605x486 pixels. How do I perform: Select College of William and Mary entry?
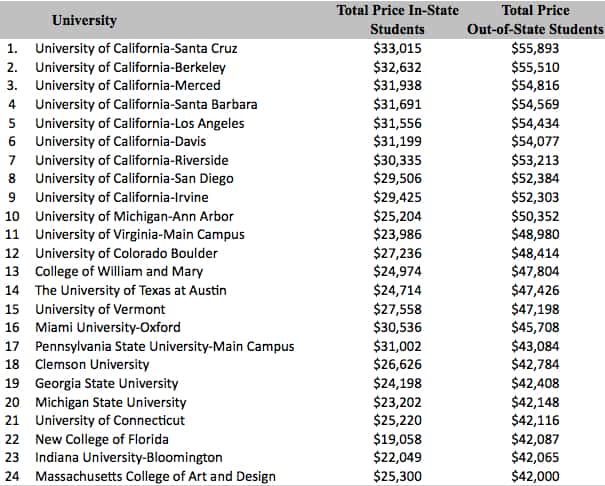click(x=119, y=272)
